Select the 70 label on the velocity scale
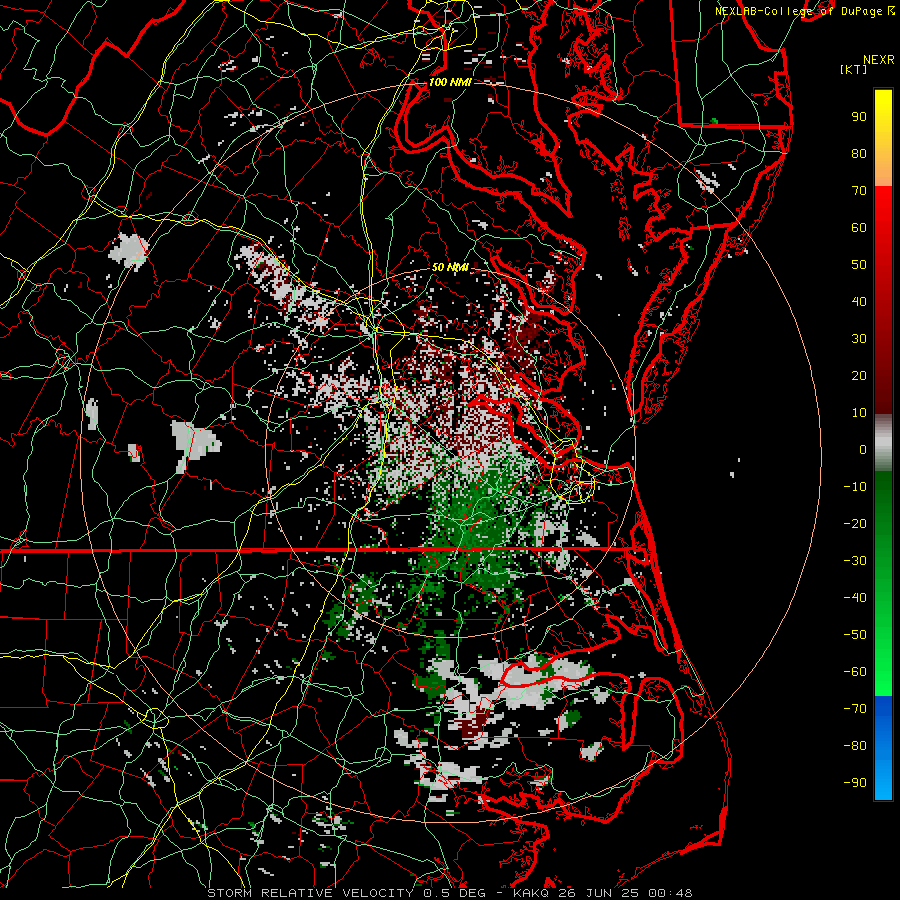 coord(859,191)
